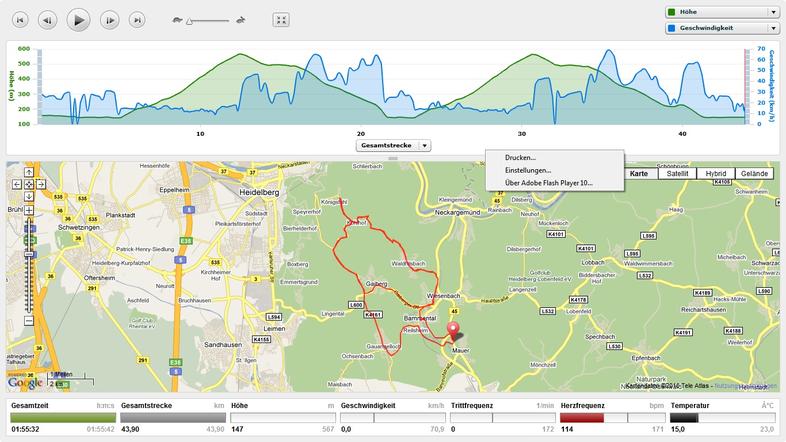Choose Drucken... from the context menu
Image resolution: width=786 pixels, height=442 pixels.
coord(520,157)
